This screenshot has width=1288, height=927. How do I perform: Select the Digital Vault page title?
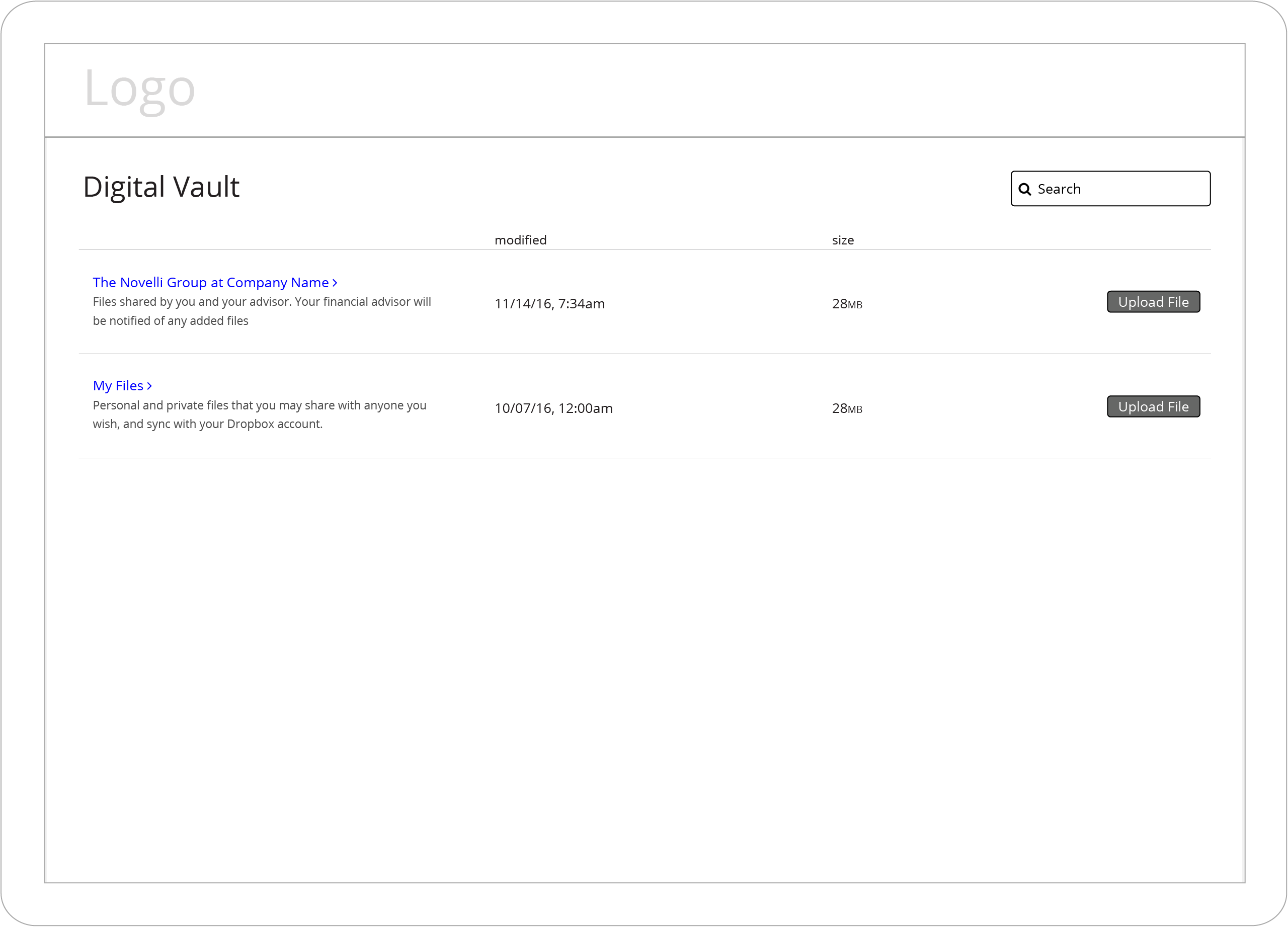tap(162, 187)
